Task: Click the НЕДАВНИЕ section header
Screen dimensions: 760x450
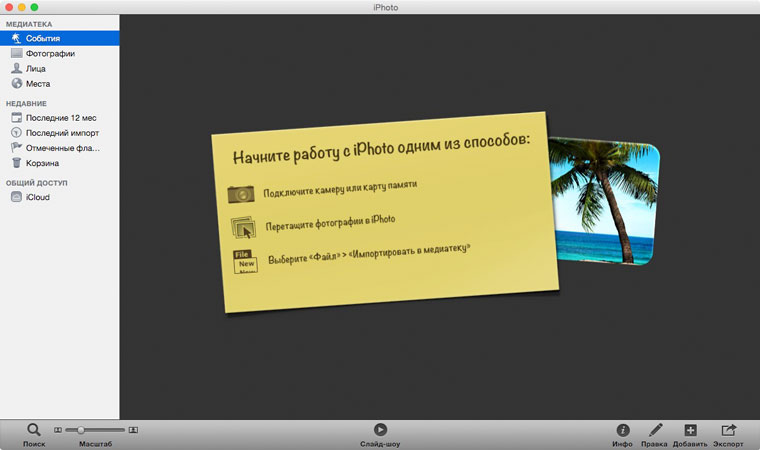Action: 26,103
